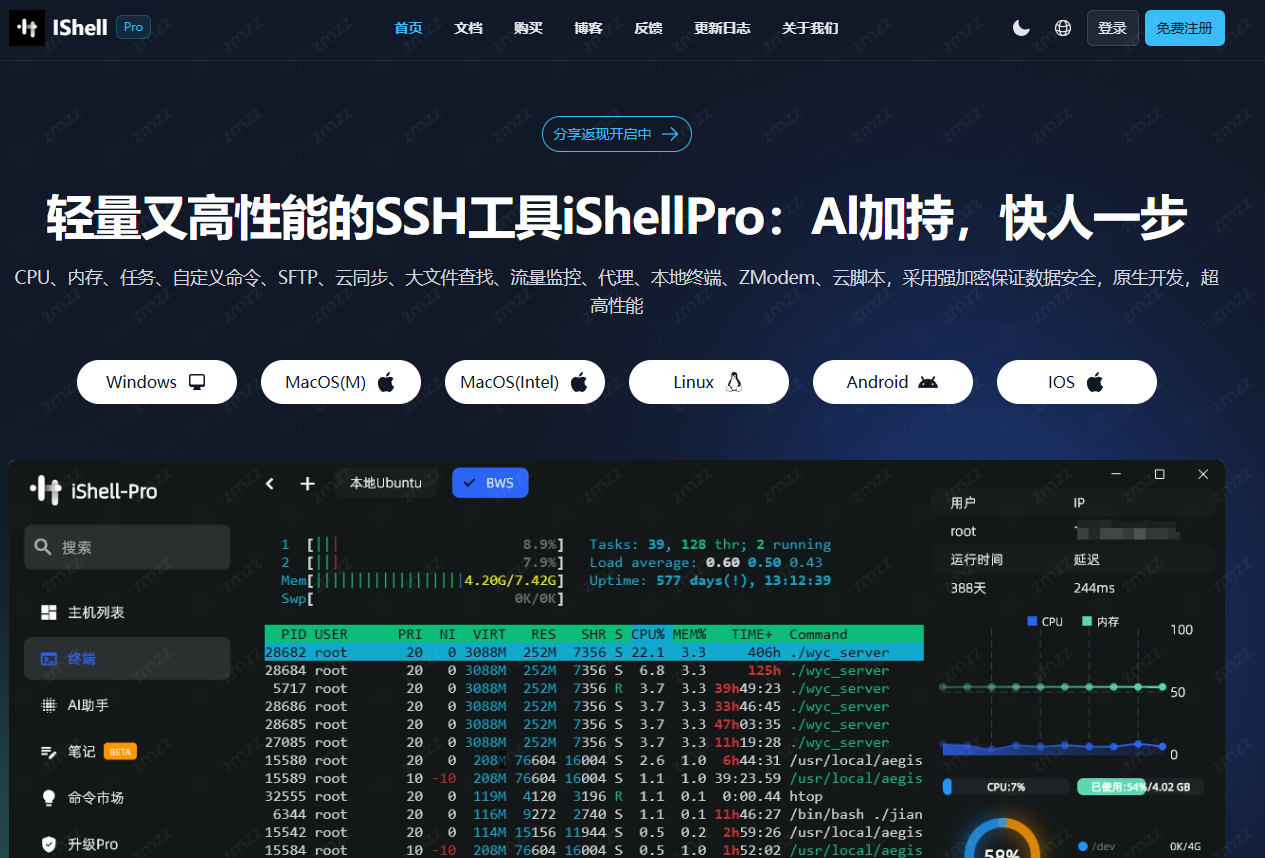Screen dimensions: 1265x858
Task: Switch to the 本地Ubuntu tab
Action: click(386, 483)
